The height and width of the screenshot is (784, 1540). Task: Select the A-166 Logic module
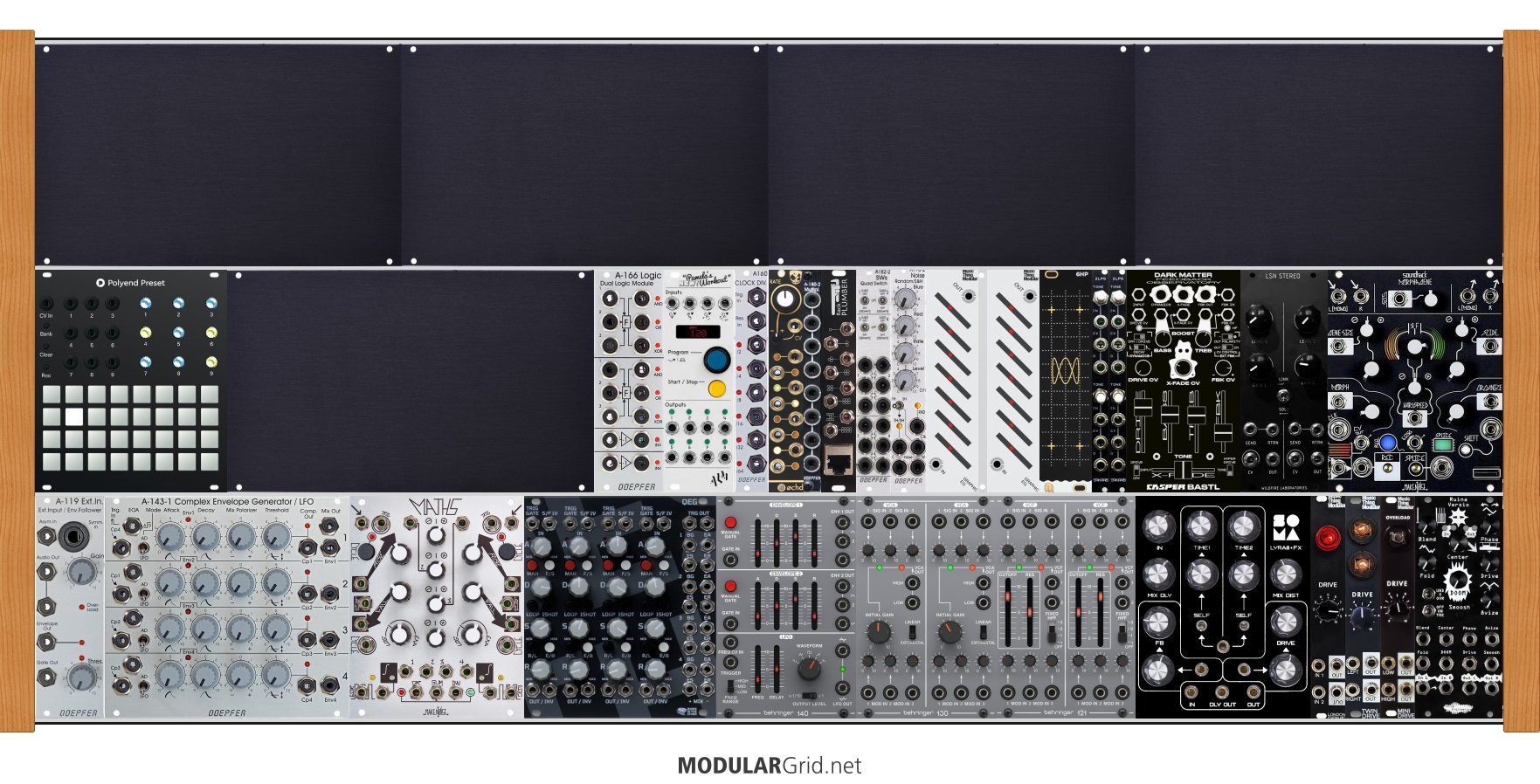point(629,381)
